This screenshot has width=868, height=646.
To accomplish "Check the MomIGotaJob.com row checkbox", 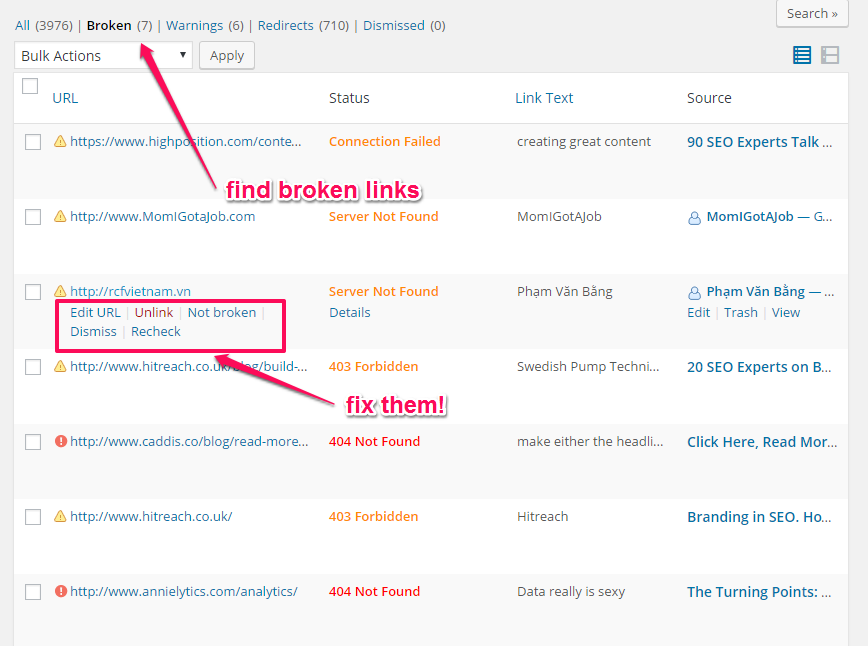I will 33,217.
